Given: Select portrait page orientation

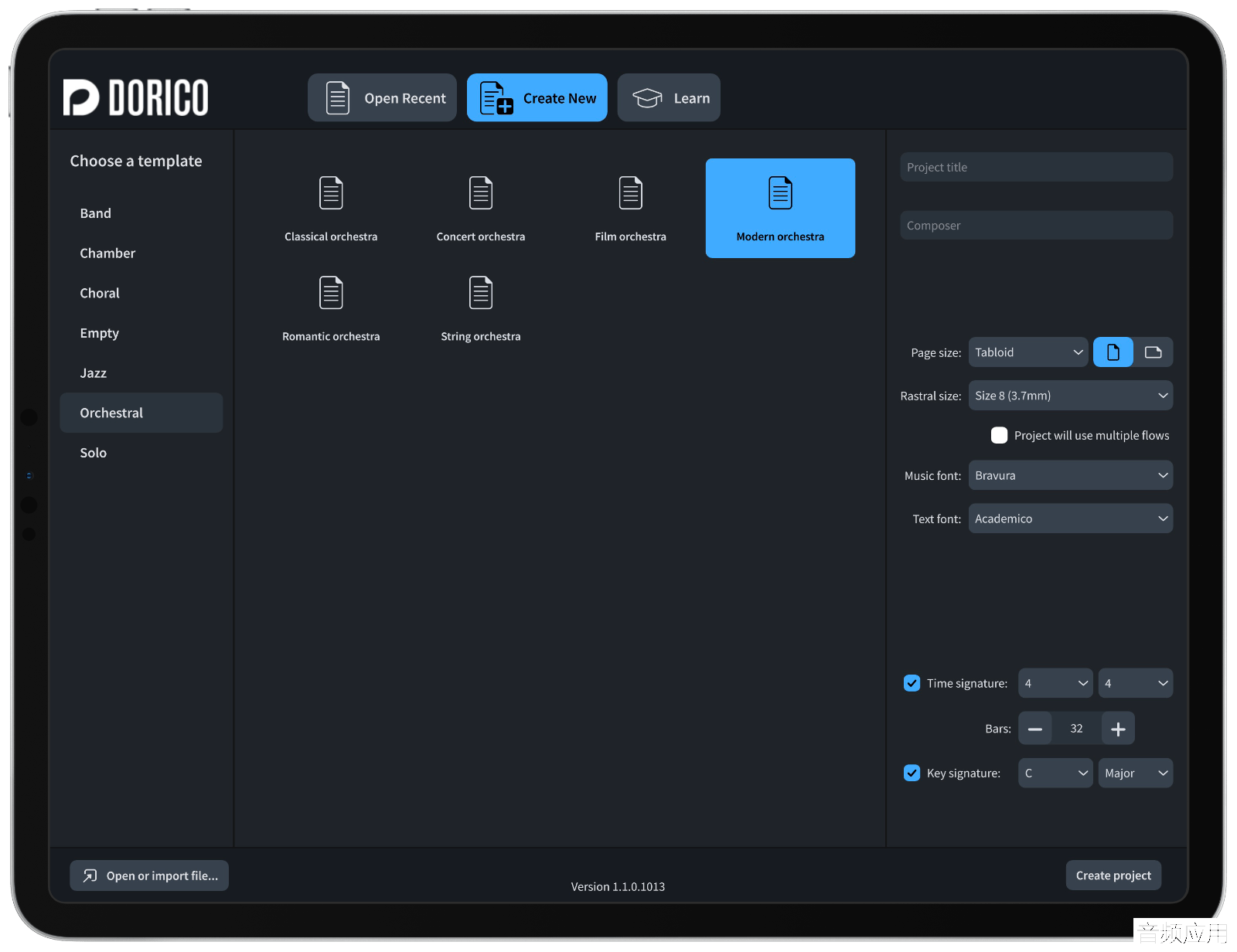Looking at the screenshot, I should pyautogui.click(x=1113, y=352).
